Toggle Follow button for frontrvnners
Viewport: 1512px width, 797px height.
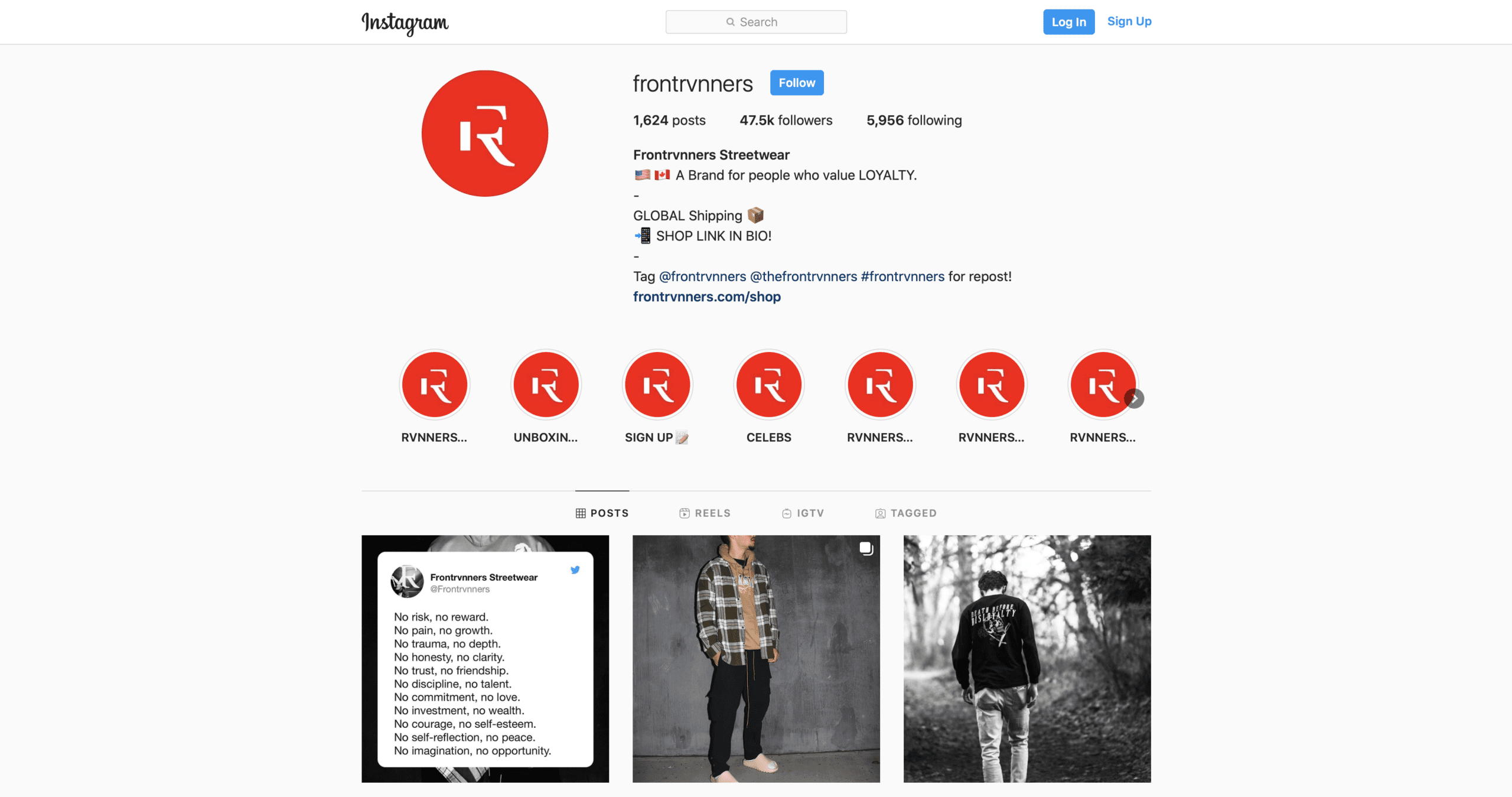[x=797, y=82]
